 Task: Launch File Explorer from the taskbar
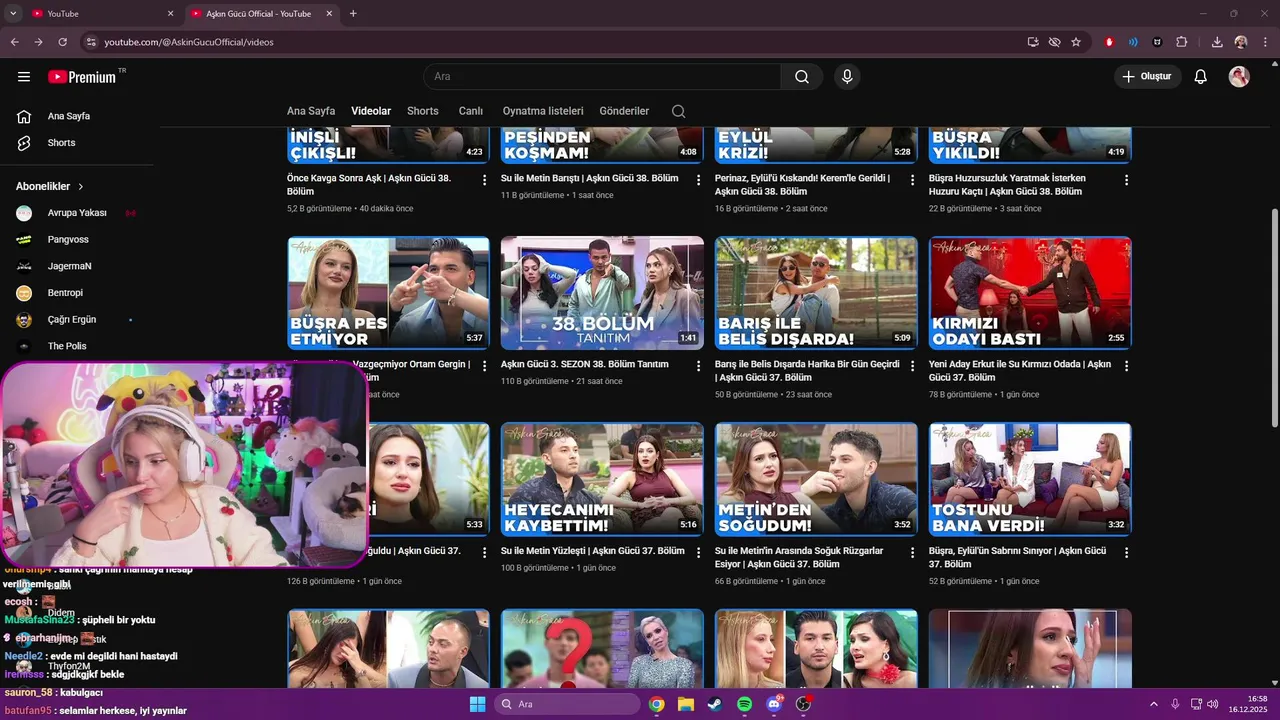click(x=686, y=704)
